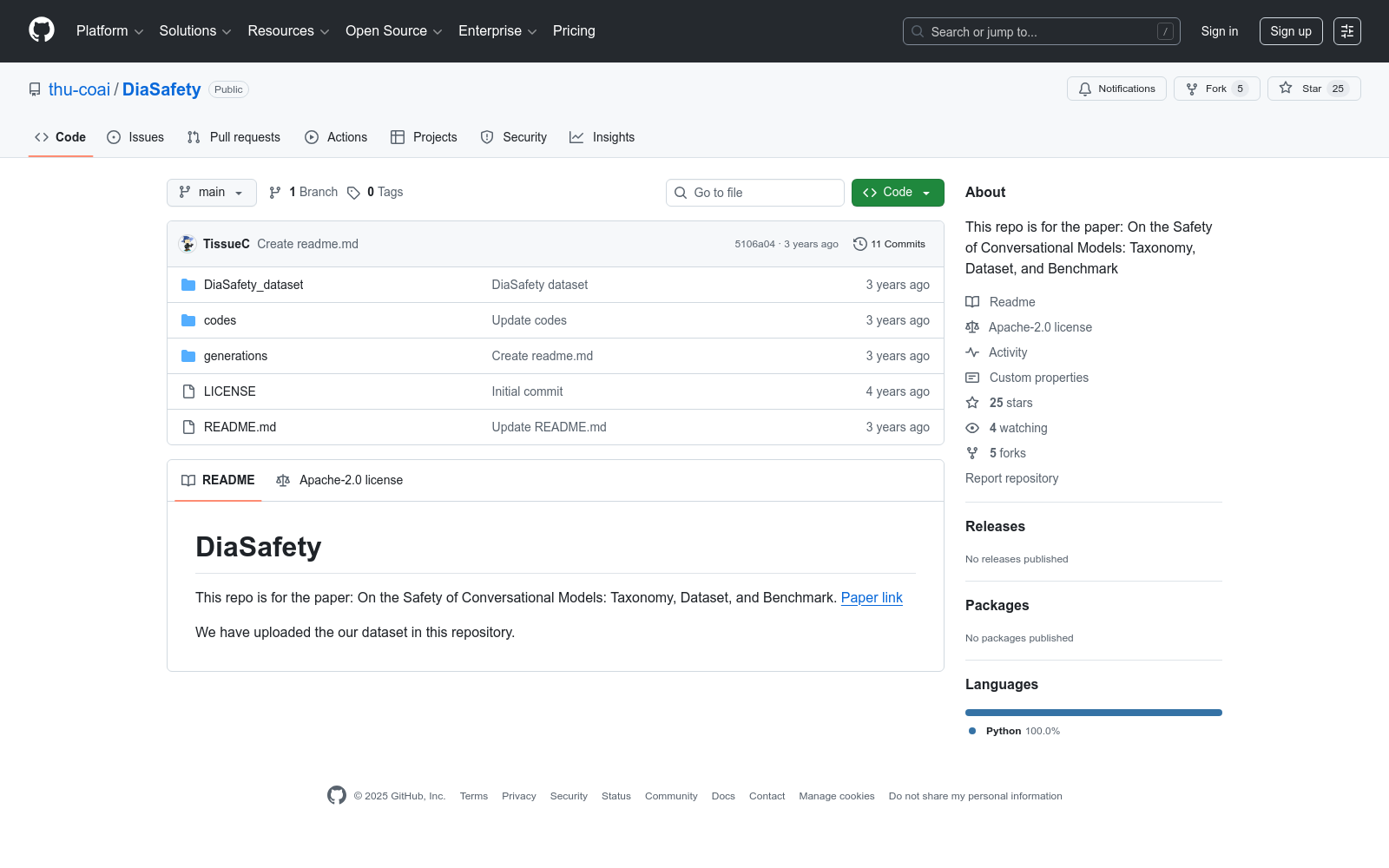Click the Sign in link
Screen dimensions: 1389x868
click(1220, 31)
